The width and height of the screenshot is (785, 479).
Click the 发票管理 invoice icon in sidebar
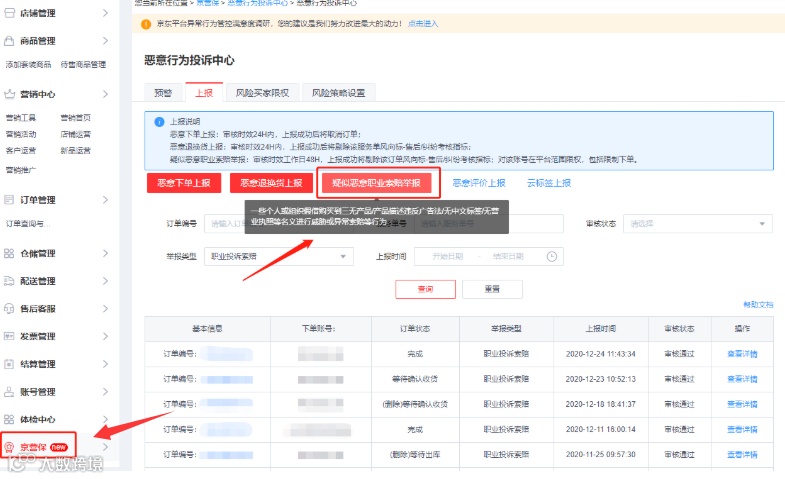pyautogui.click(x=9, y=336)
